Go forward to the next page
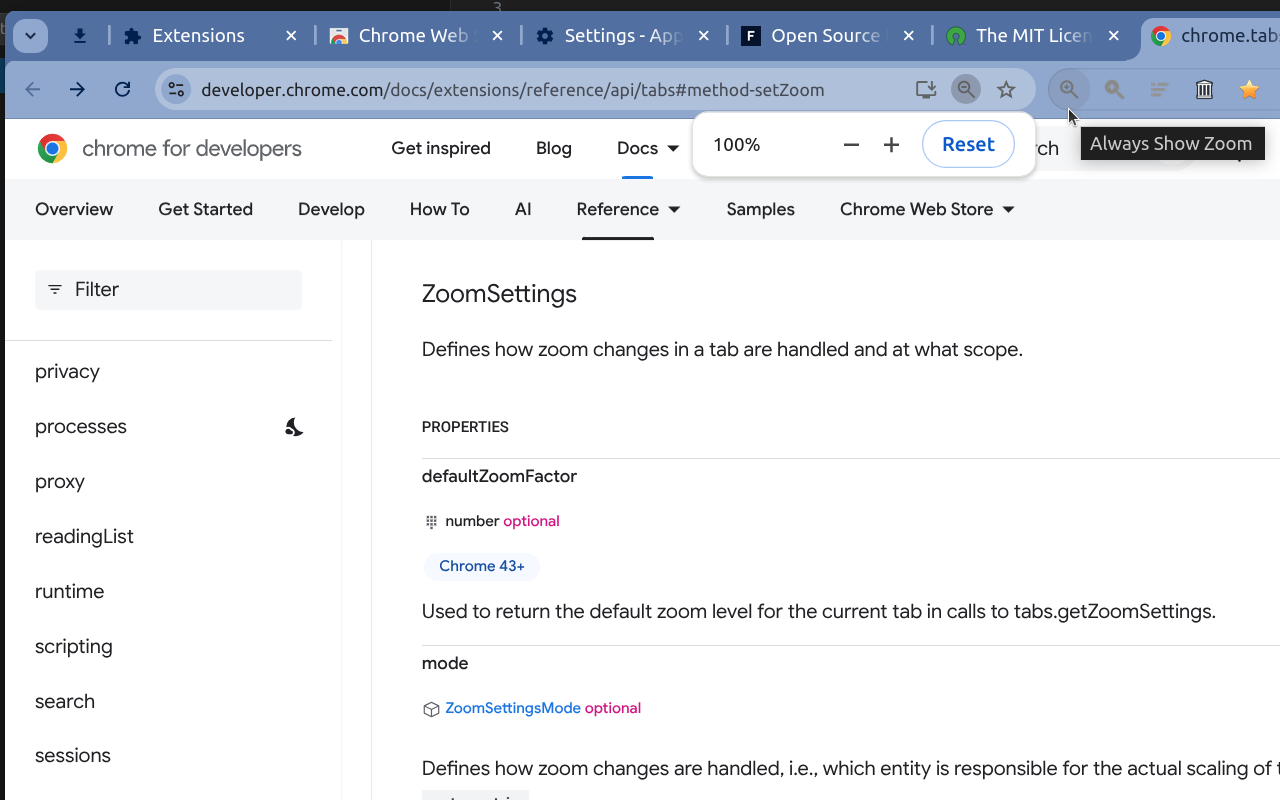Image resolution: width=1280 pixels, height=800 pixels. click(x=78, y=90)
